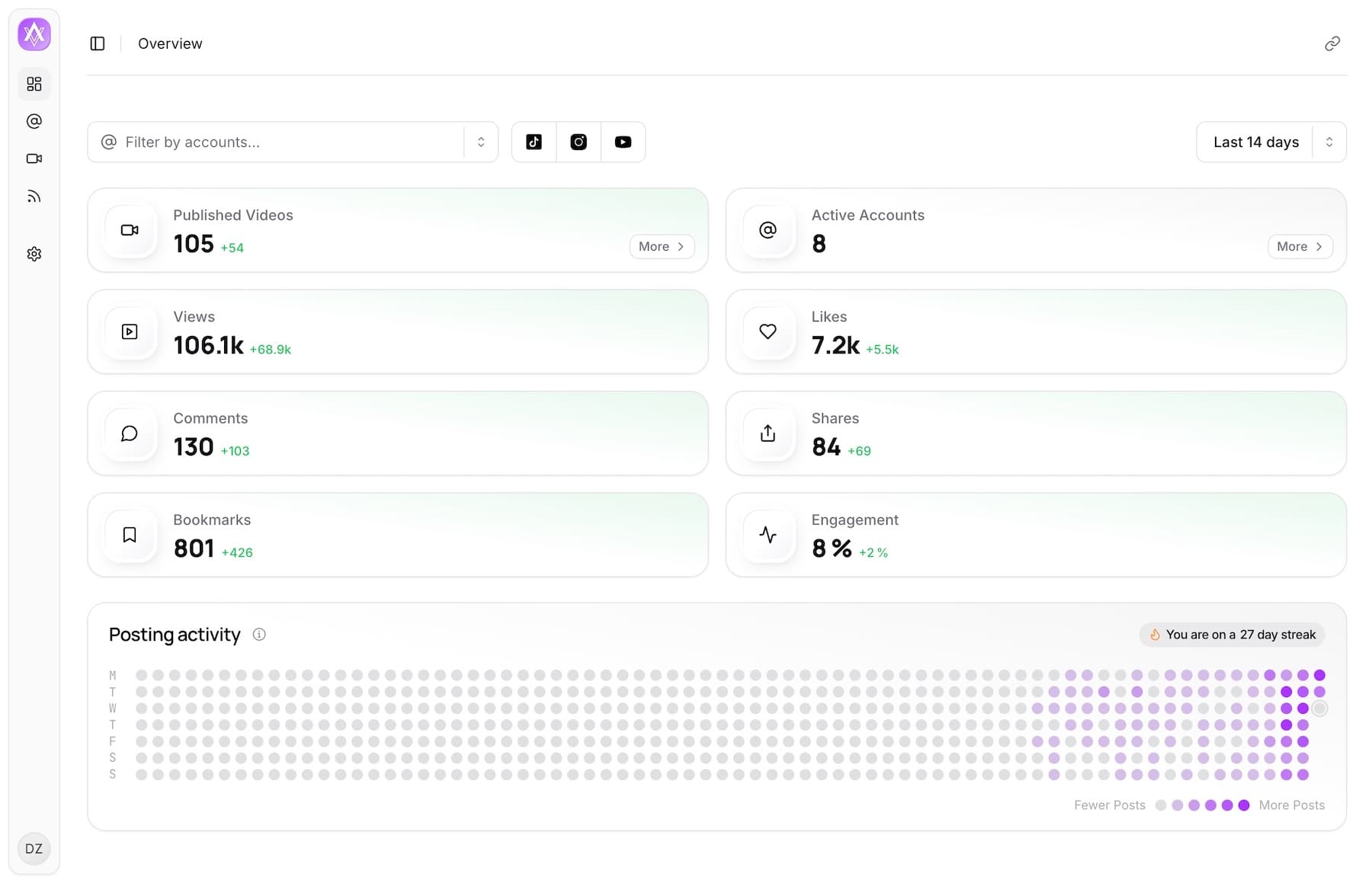Click last Monday's dark purple activity dot
Screen dimensions: 1372x883
tap(1319, 675)
